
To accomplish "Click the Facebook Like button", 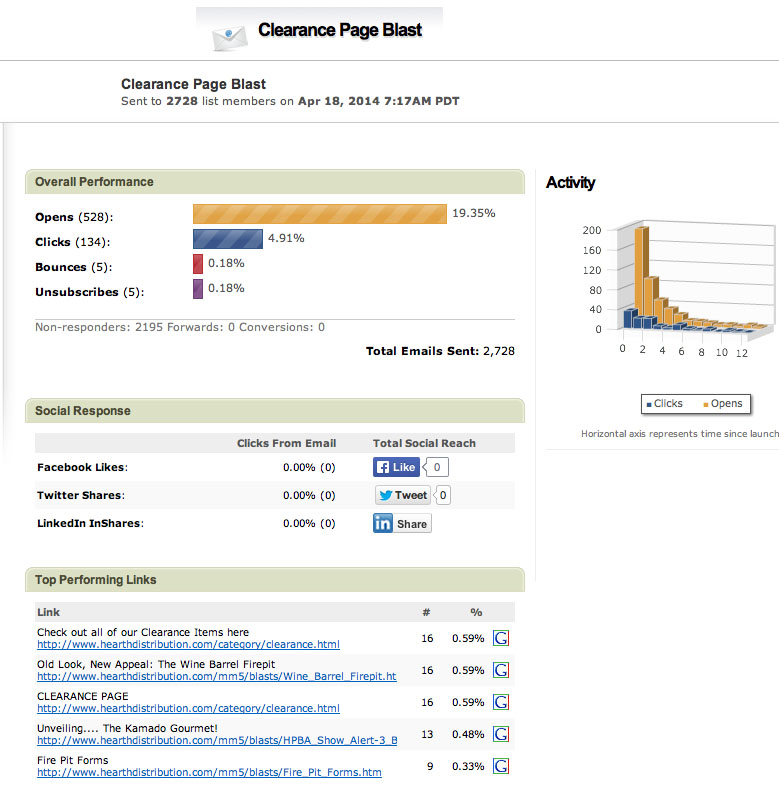I will [x=396, y=467].
